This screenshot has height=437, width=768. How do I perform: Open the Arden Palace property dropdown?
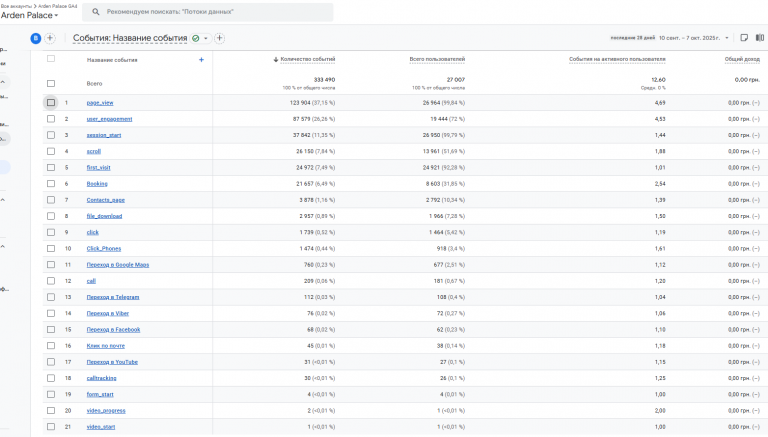click(x=29, y=15)
